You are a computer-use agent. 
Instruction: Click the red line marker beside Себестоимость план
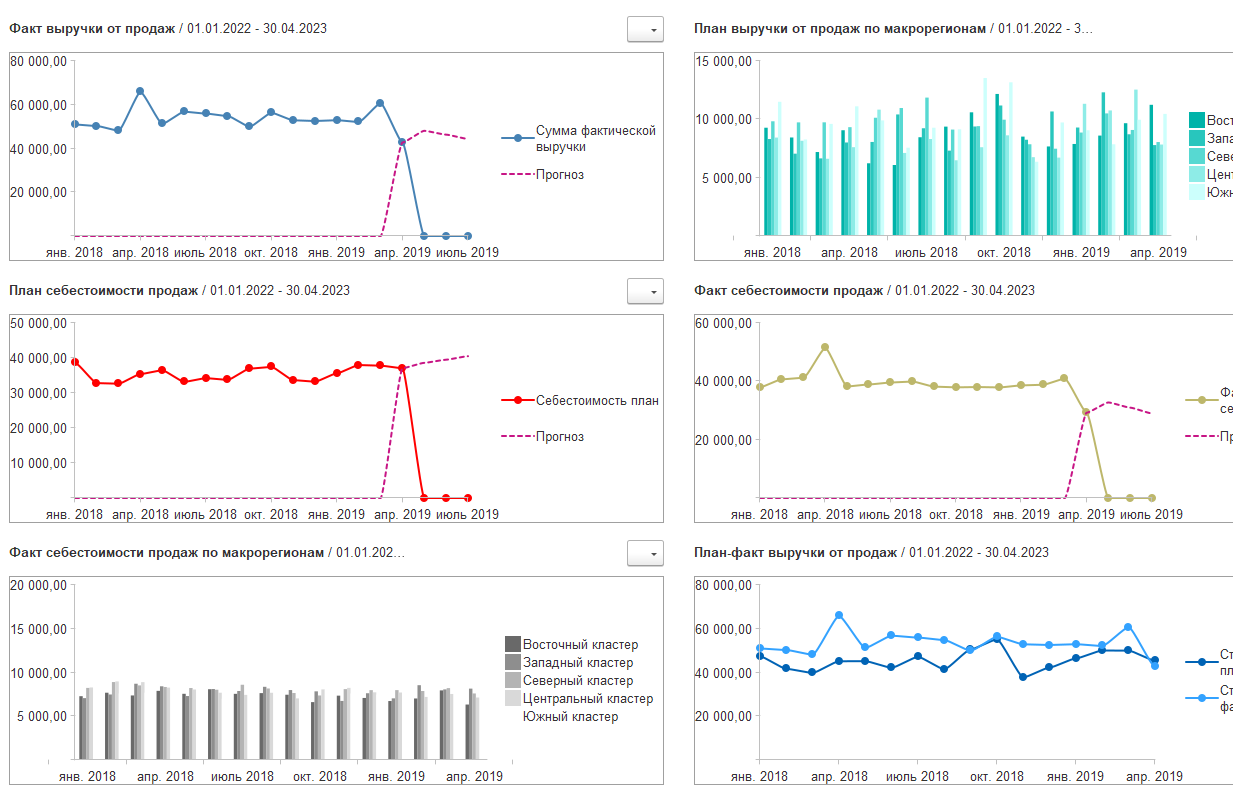[517, 401]
